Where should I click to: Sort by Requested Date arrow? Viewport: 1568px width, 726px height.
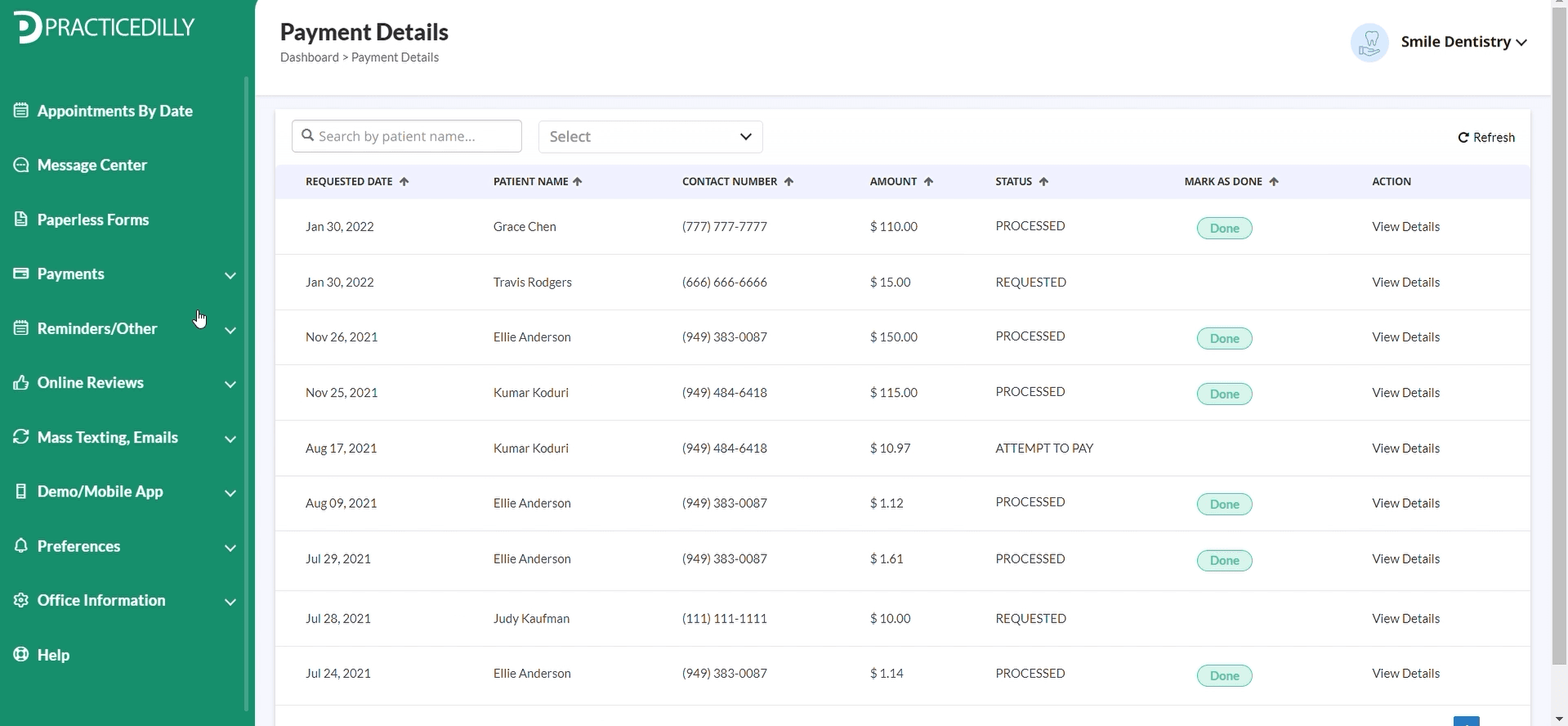click(404, 181)
